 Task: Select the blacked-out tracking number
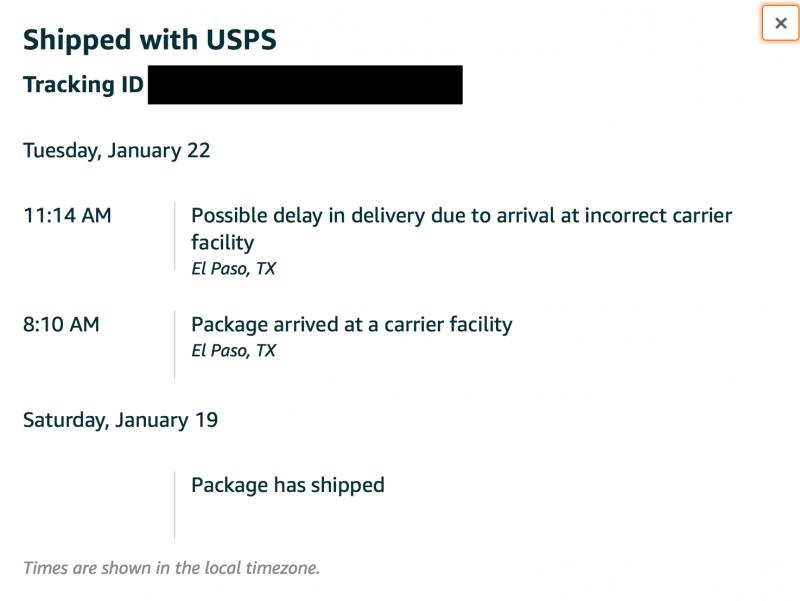305,85
